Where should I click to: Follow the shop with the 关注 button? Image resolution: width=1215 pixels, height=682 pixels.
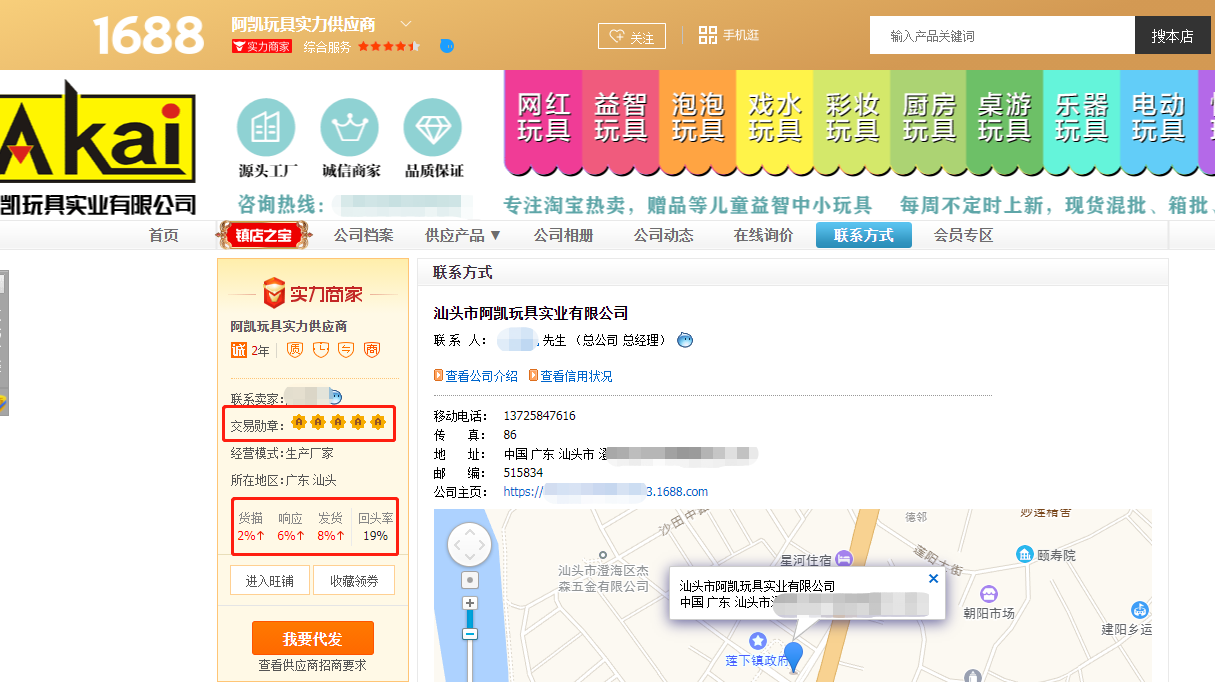[x=632, y=37]
